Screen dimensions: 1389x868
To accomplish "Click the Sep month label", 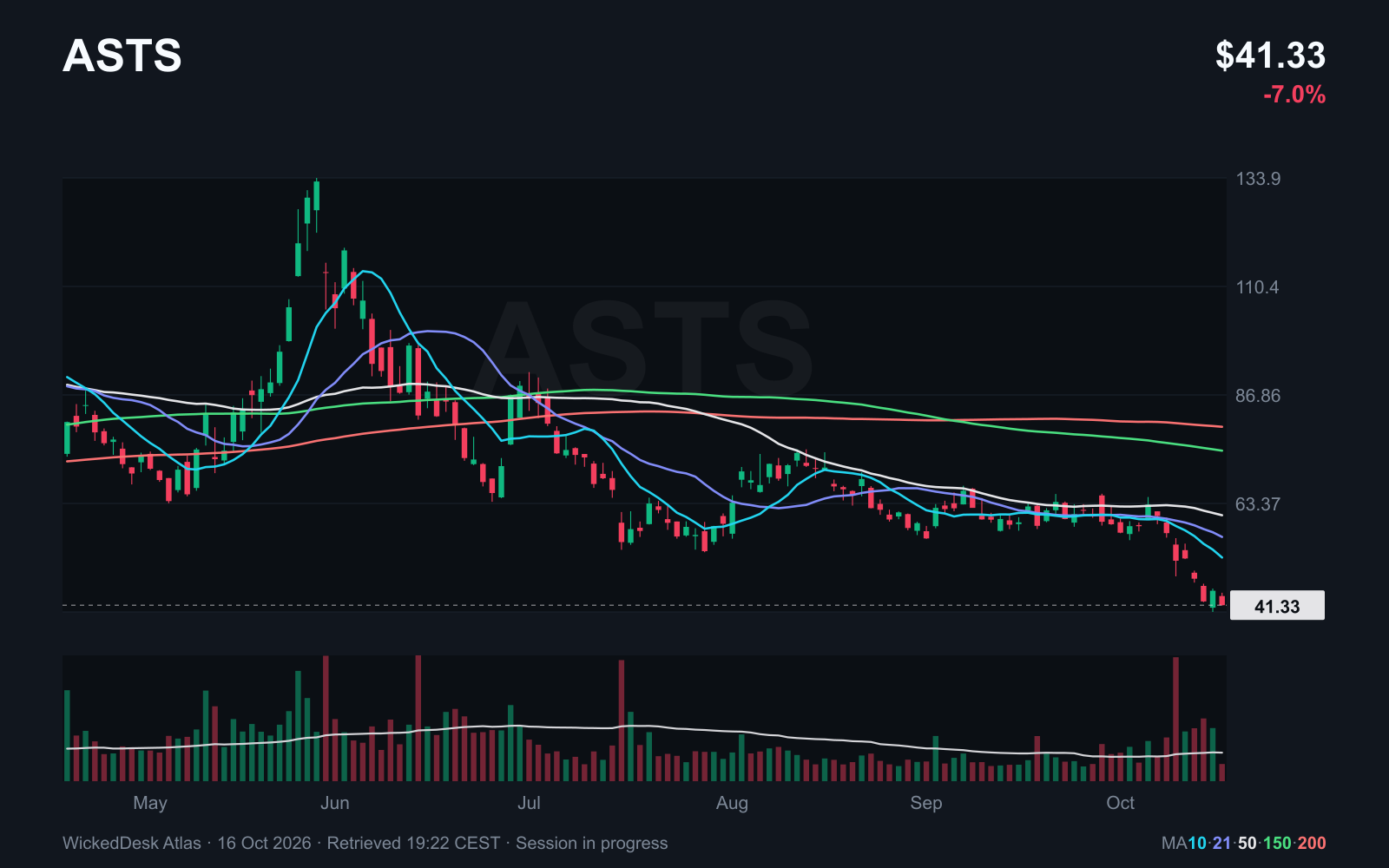I will click(926, 803).
